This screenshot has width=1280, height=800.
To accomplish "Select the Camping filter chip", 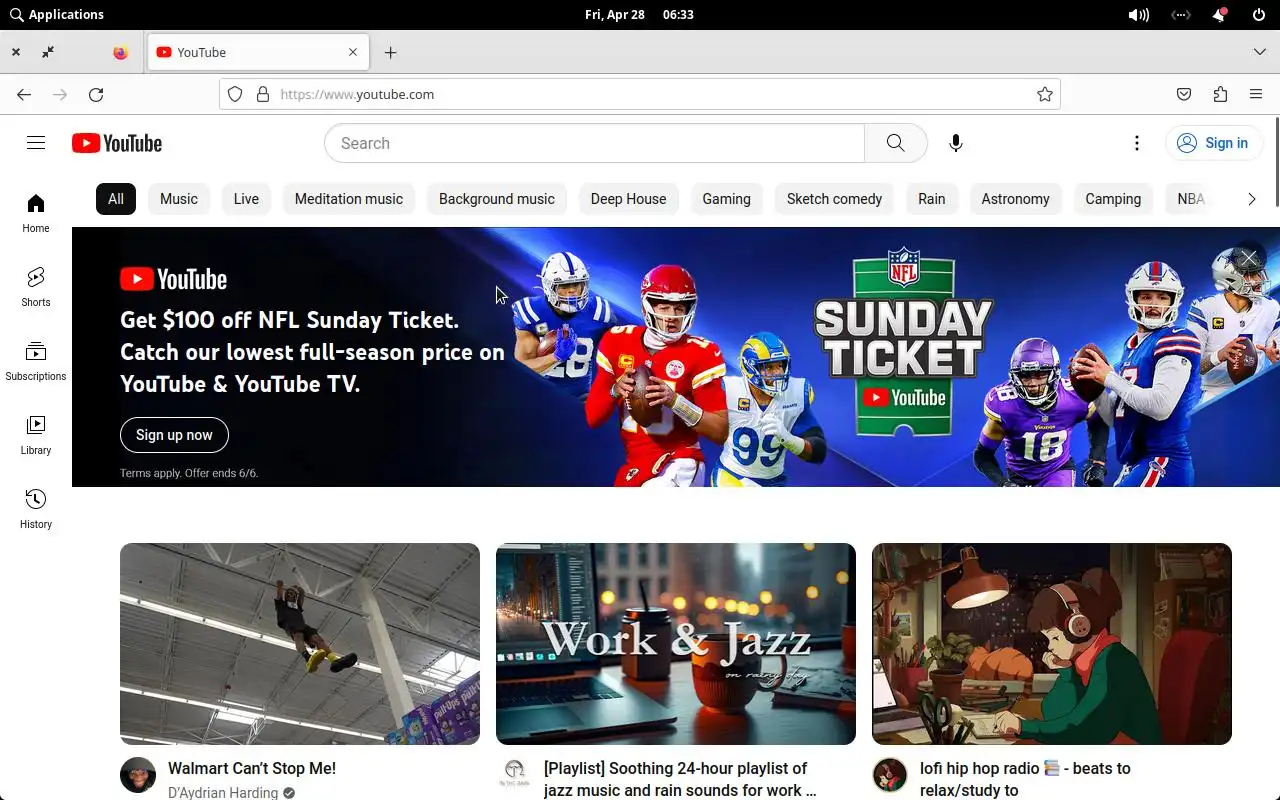I will coord(1113,199).
